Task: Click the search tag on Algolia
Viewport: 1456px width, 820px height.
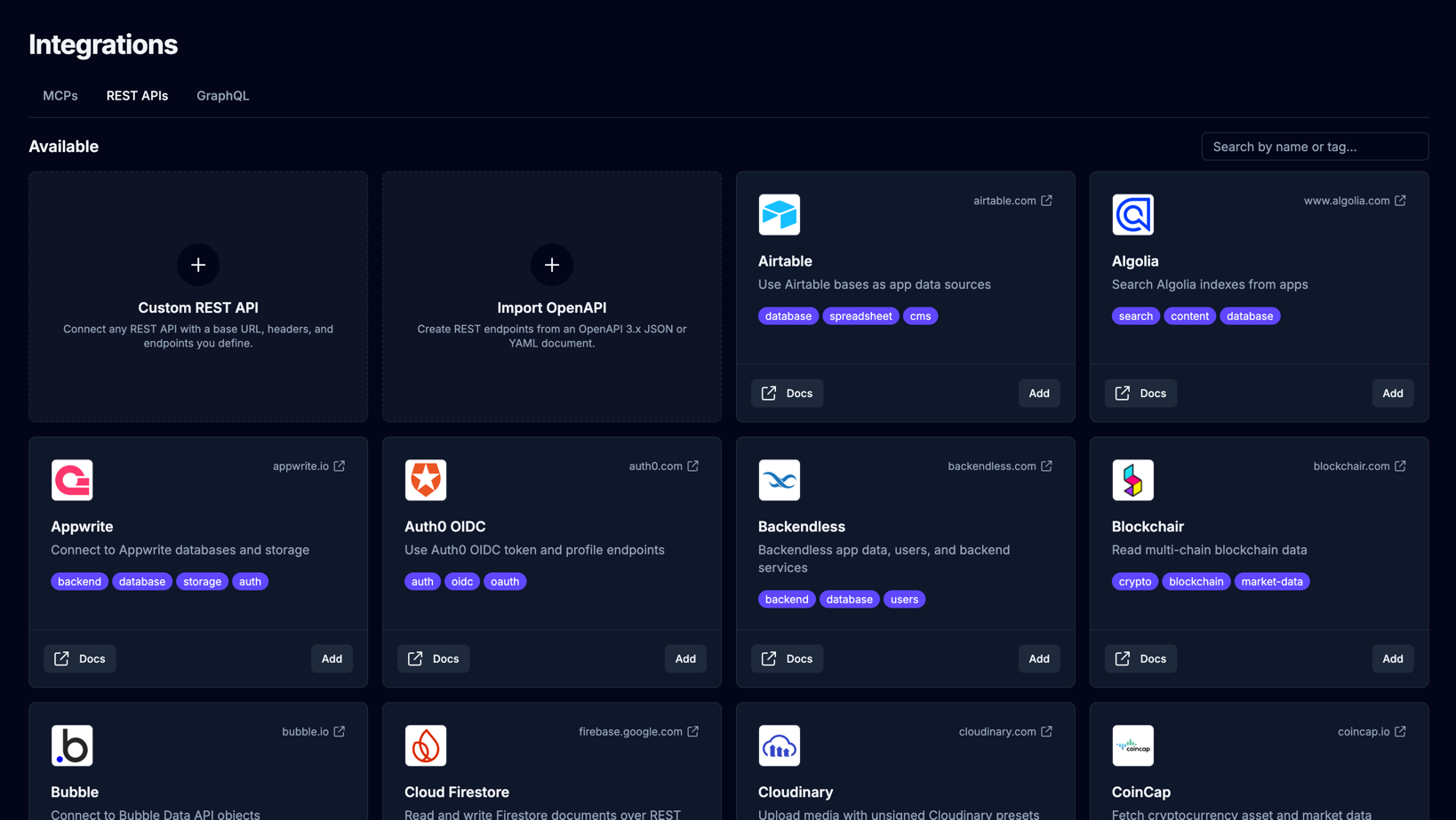Action: tap(1135, 316)
